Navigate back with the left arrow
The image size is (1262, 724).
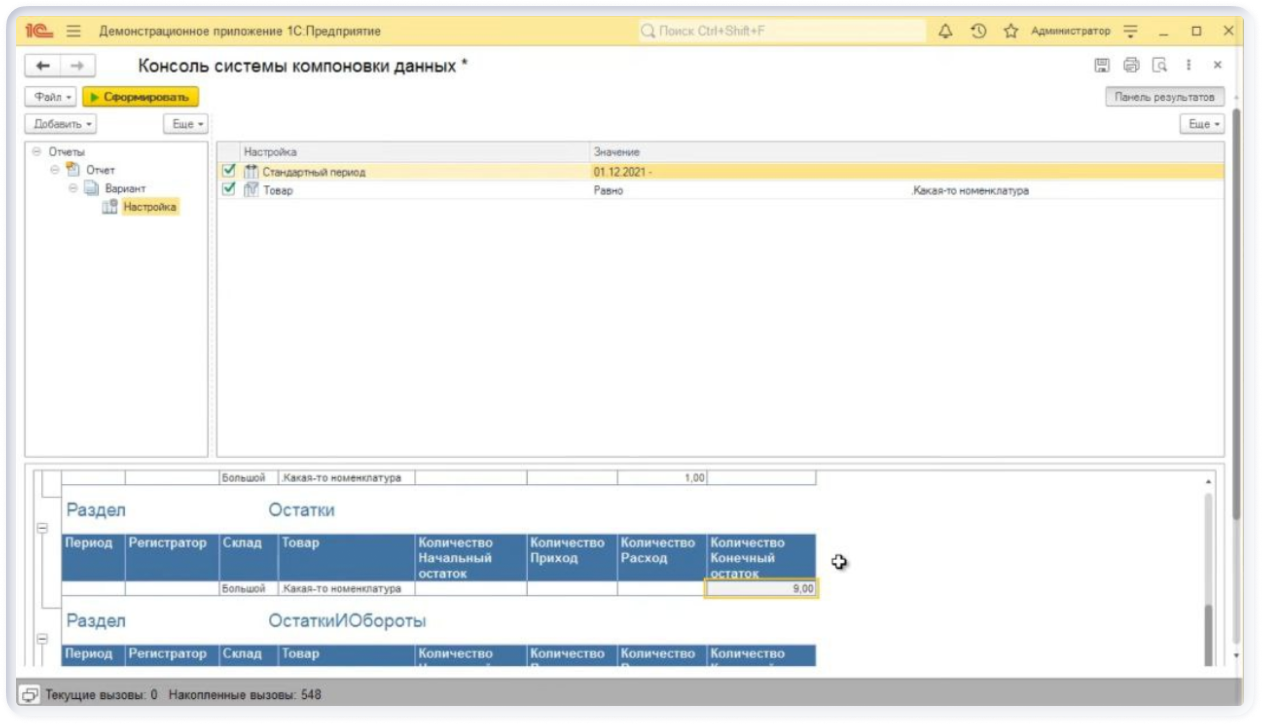point(42,66)
